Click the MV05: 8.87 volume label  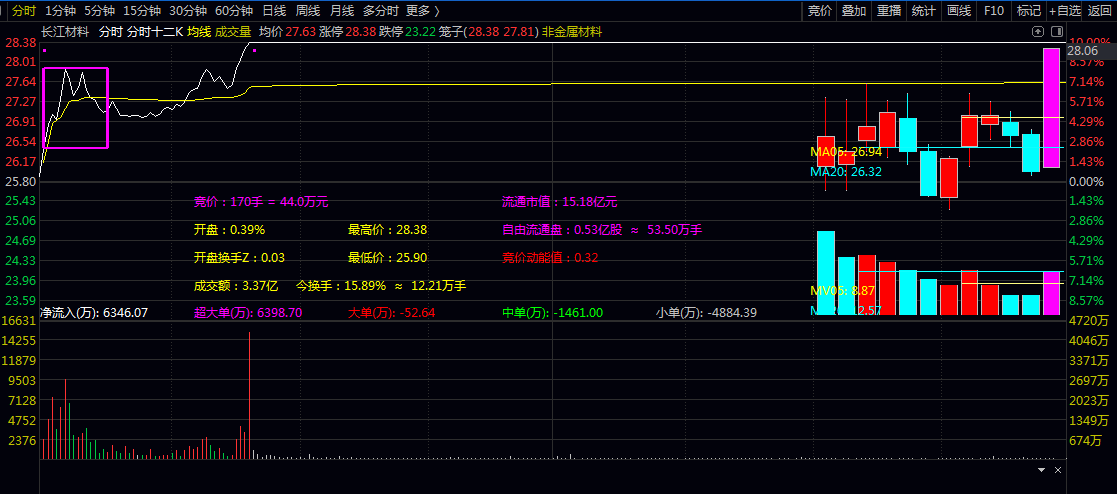pos(842,291)
